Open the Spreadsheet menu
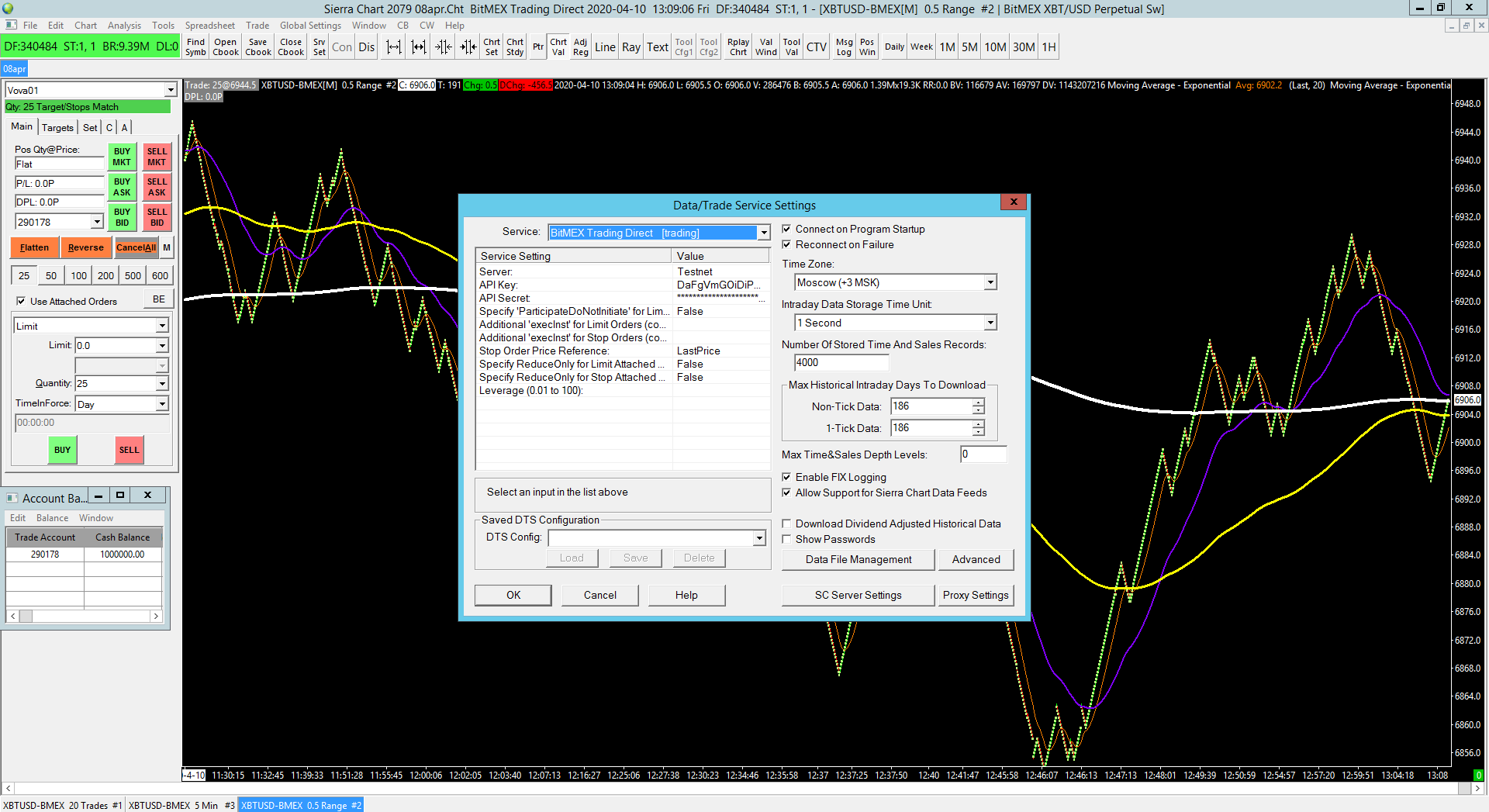The height and width of the screenshot is (812, 1489). point(209,26)
